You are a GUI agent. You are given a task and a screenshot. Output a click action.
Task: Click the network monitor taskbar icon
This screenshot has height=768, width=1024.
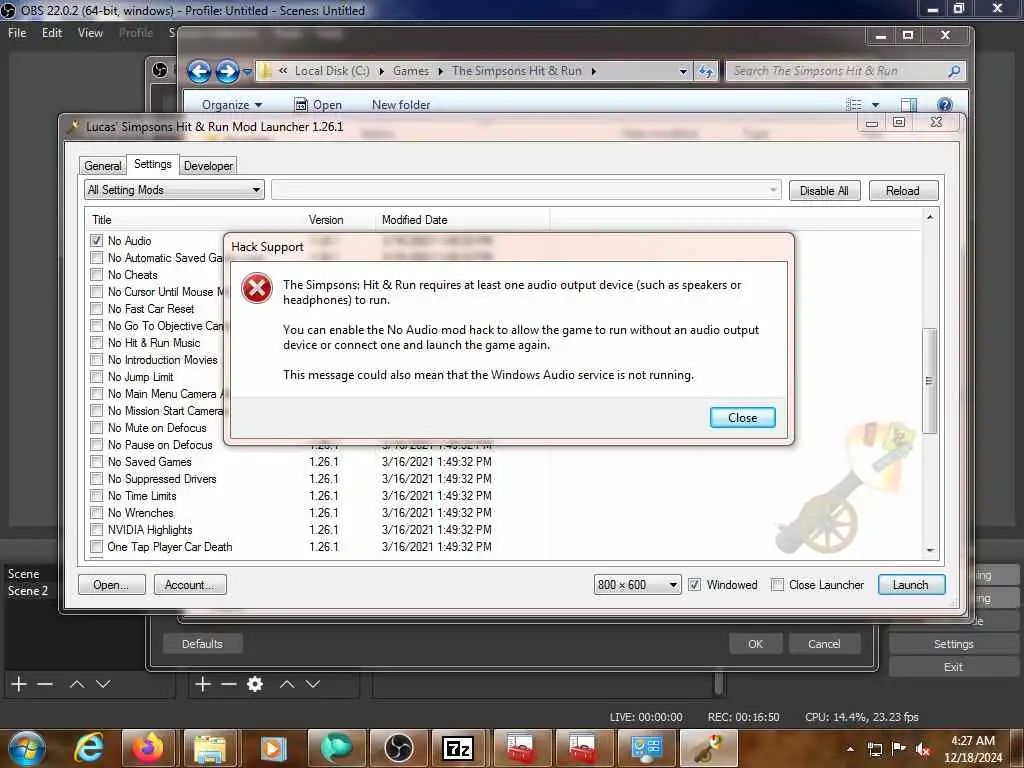click(x=647, y=748)
